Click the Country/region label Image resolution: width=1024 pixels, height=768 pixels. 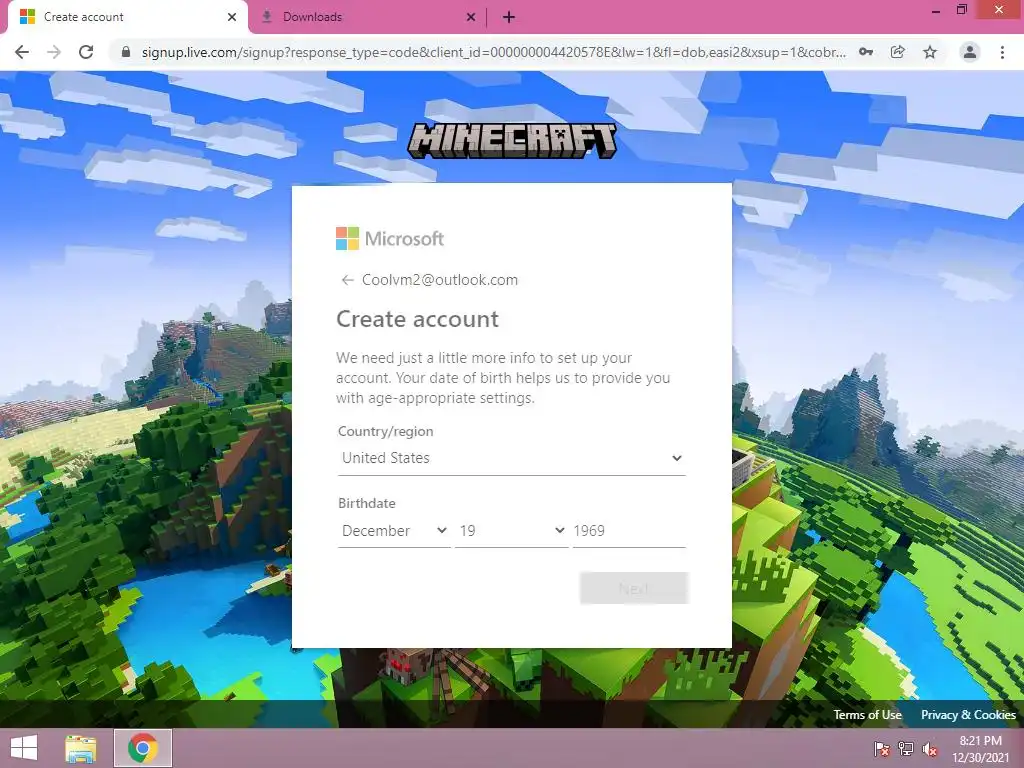tap(385, 432)
